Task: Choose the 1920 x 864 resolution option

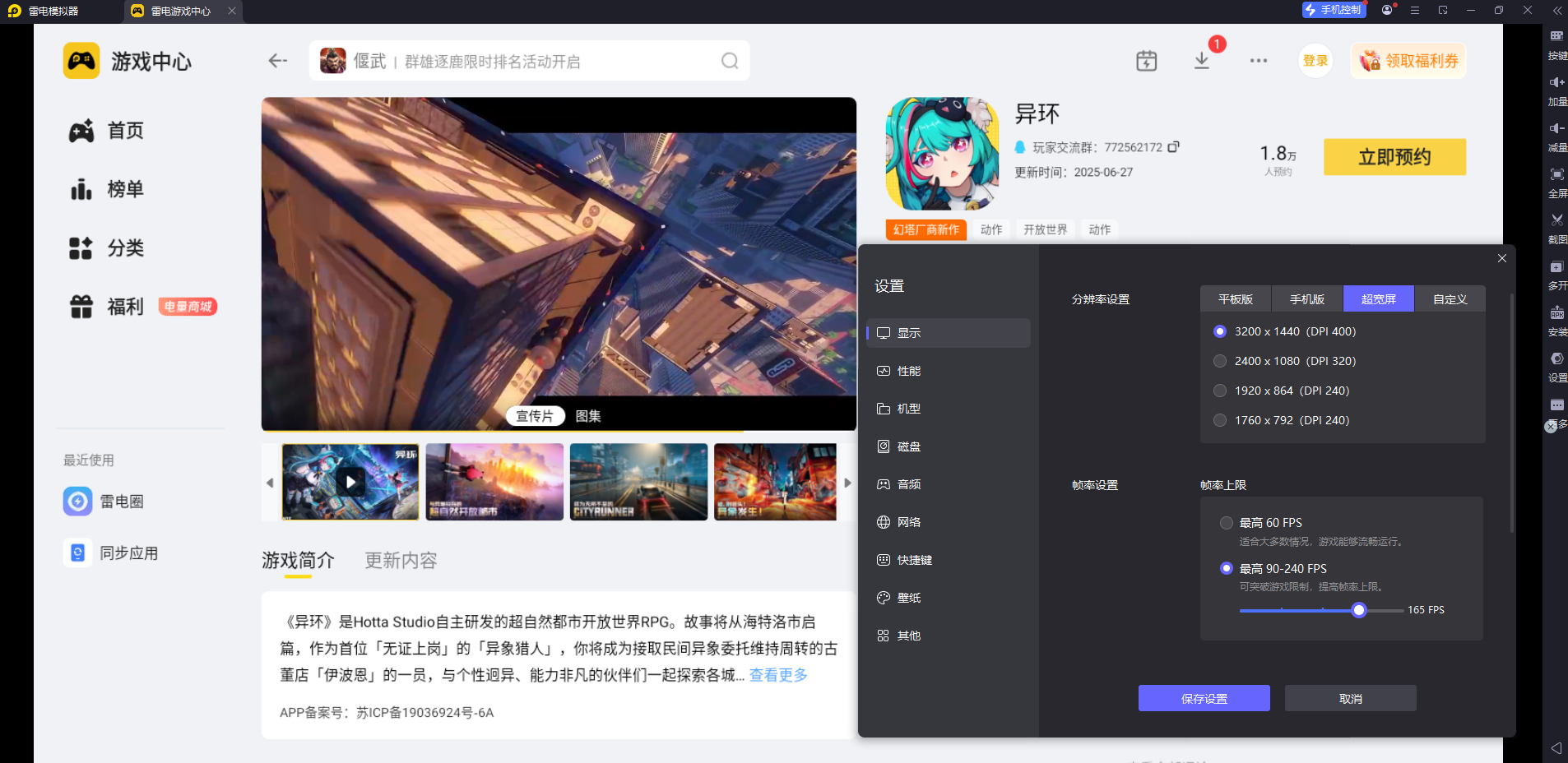Action: 1220,391
